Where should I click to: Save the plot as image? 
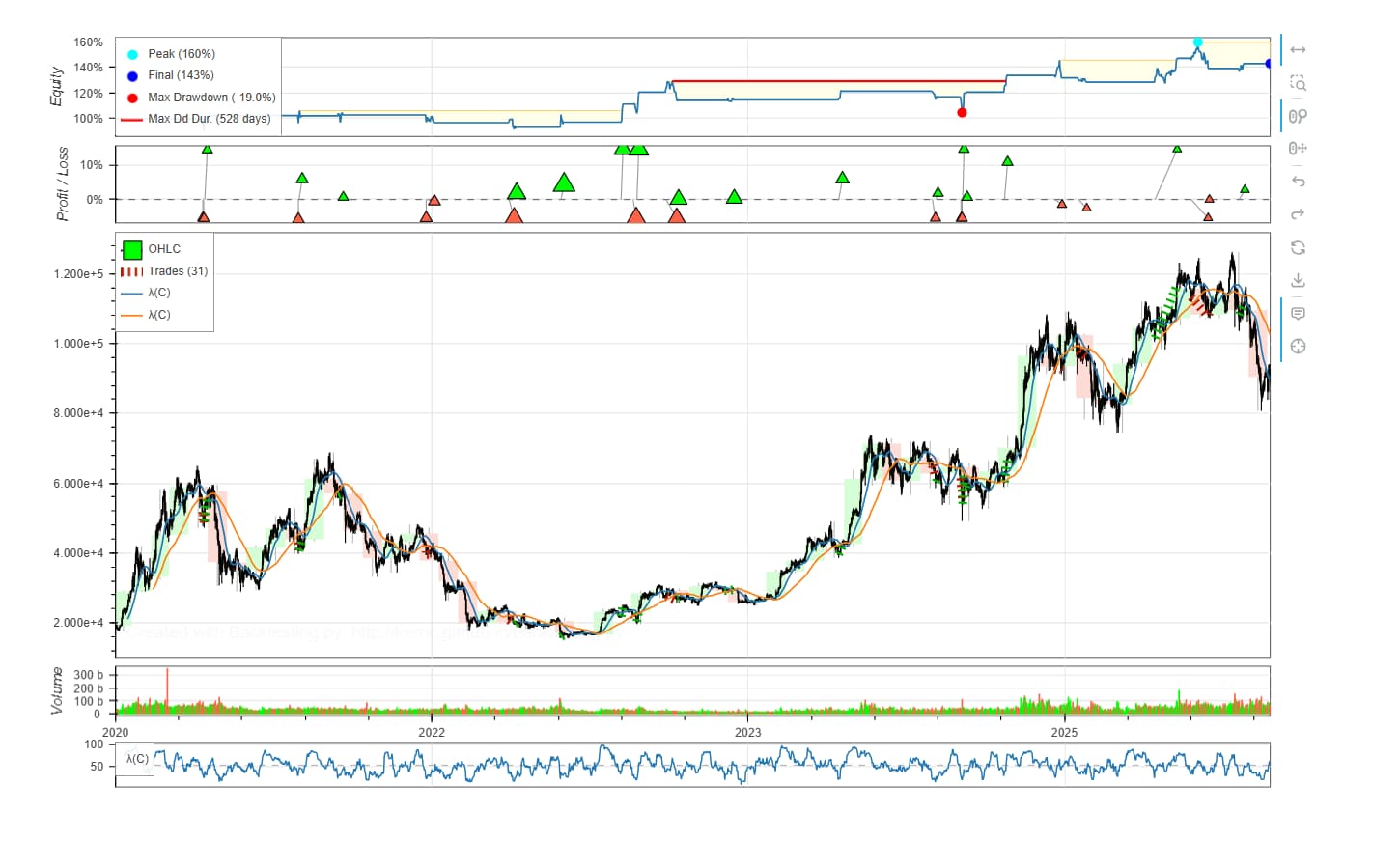point(1298,280)
